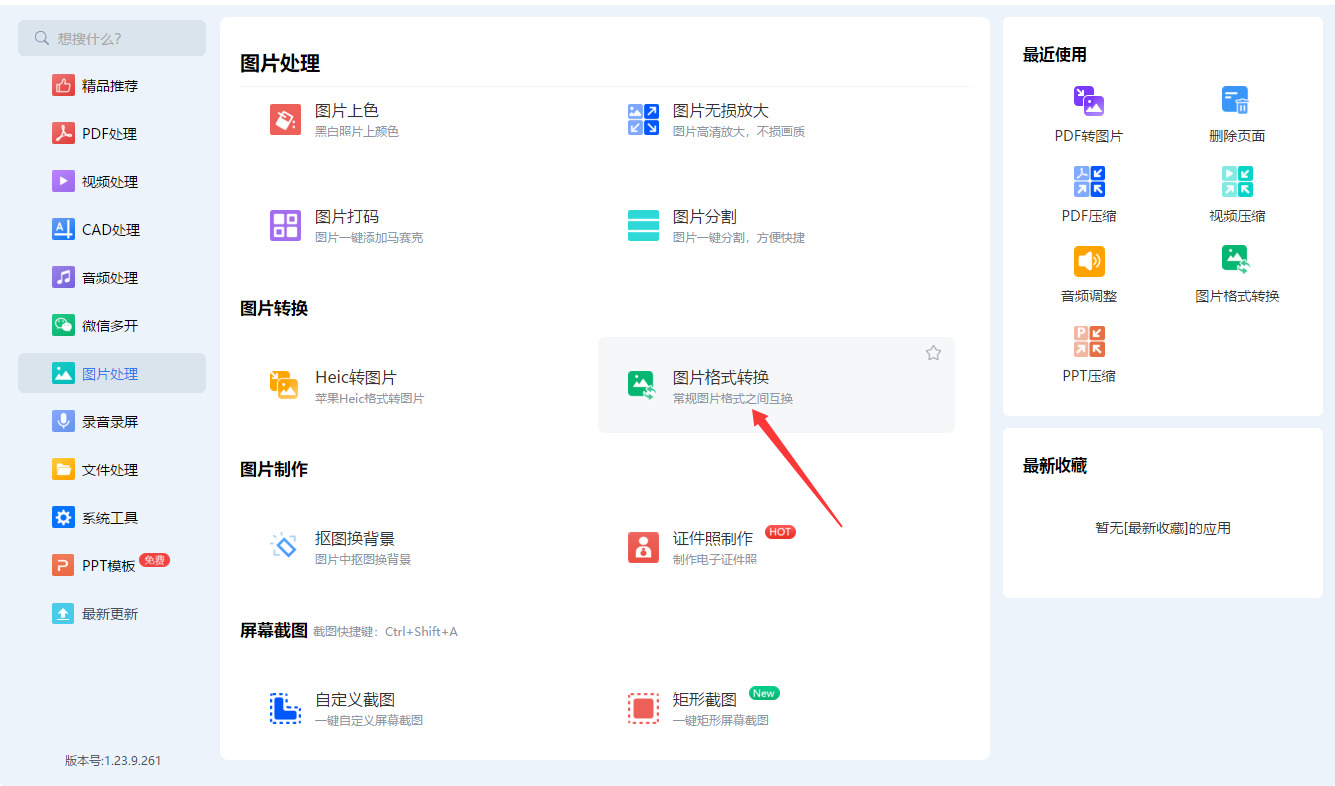The image size is (1335, 786).
Task: Select the 图片分割 split icon
Action: (643, 226)
